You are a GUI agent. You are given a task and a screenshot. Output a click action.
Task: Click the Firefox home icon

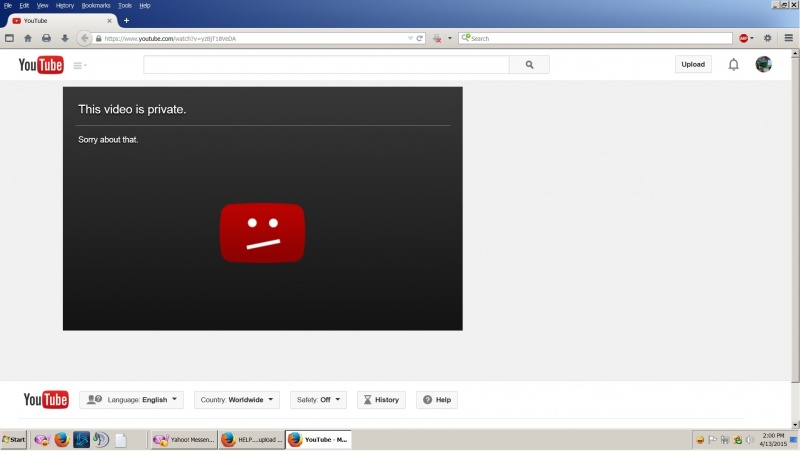point(28,38)
